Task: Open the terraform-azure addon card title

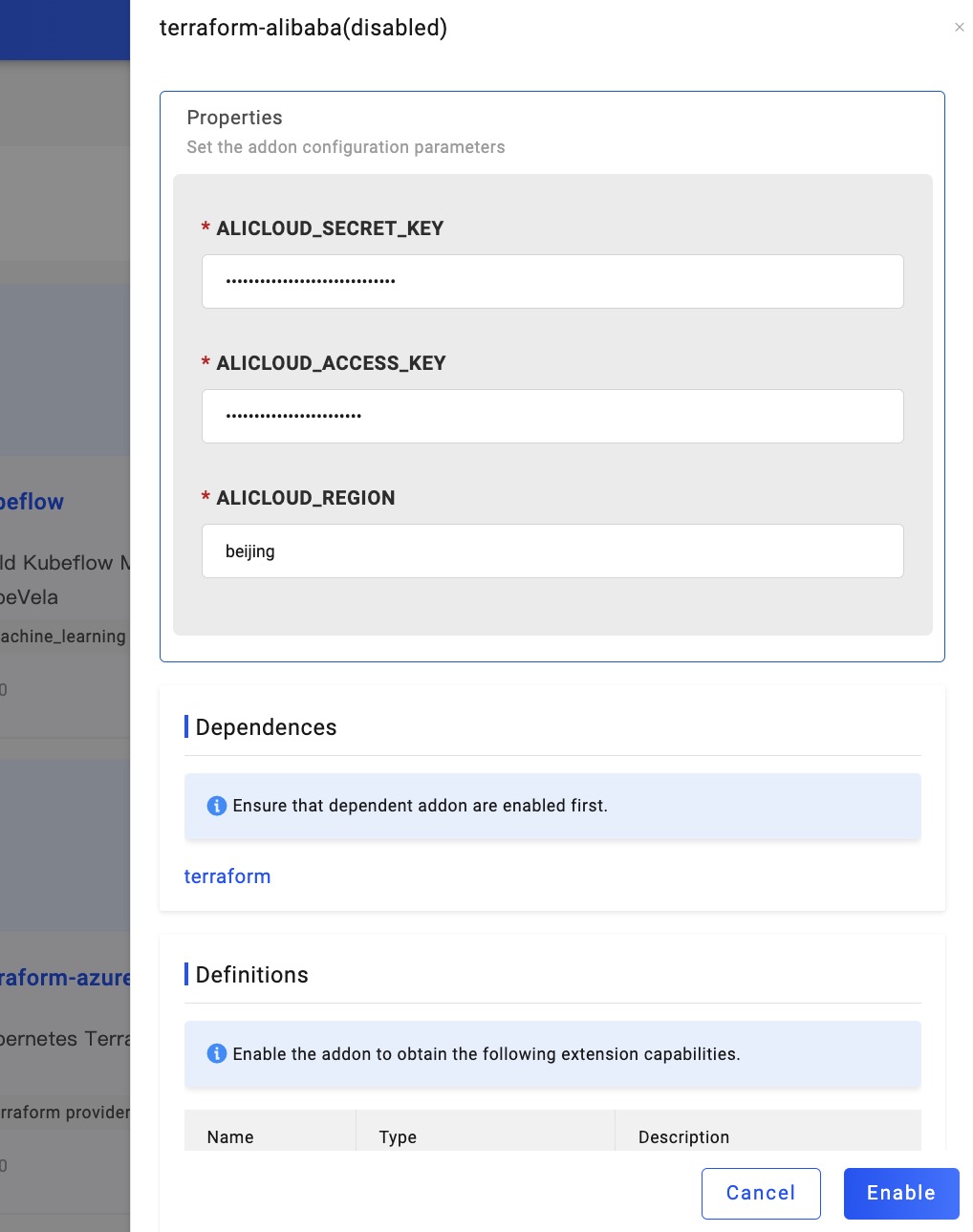Action: coord(65,978)
